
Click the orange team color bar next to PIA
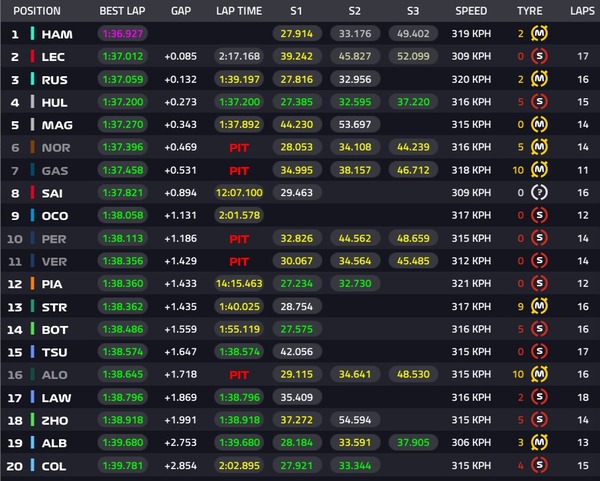point(33,282)
